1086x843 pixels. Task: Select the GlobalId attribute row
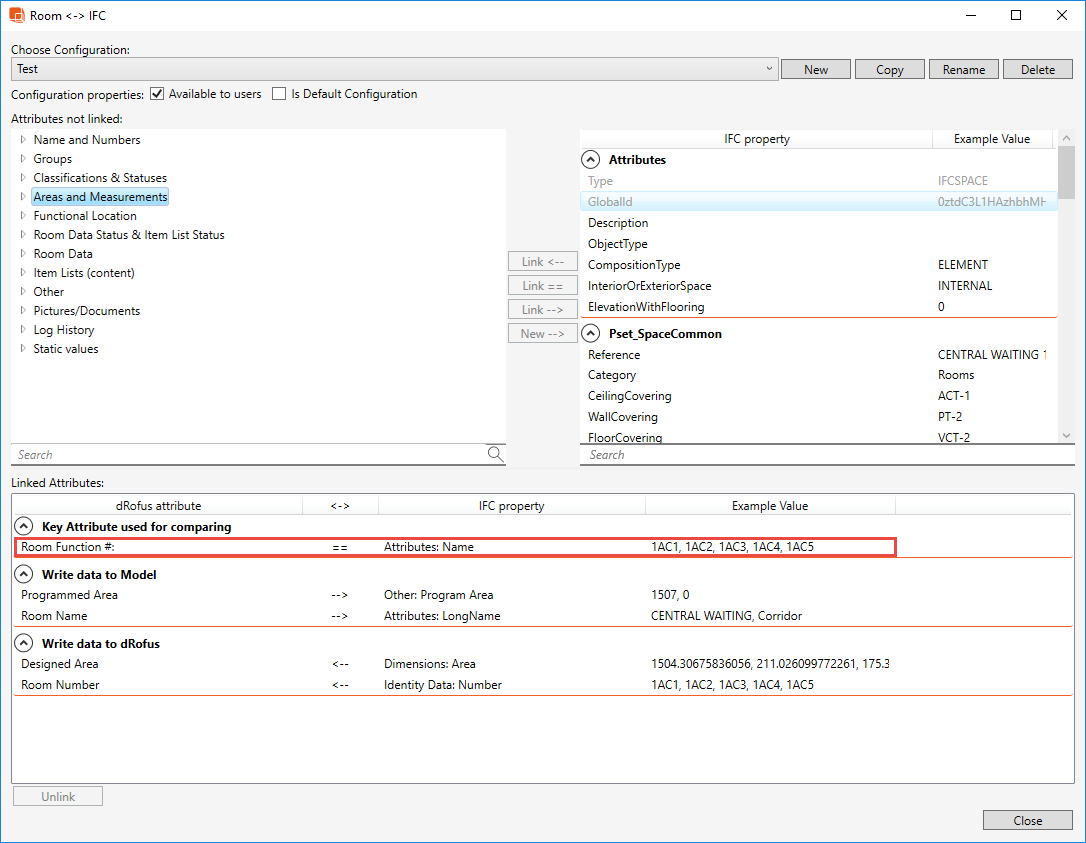tap(700, 201)
